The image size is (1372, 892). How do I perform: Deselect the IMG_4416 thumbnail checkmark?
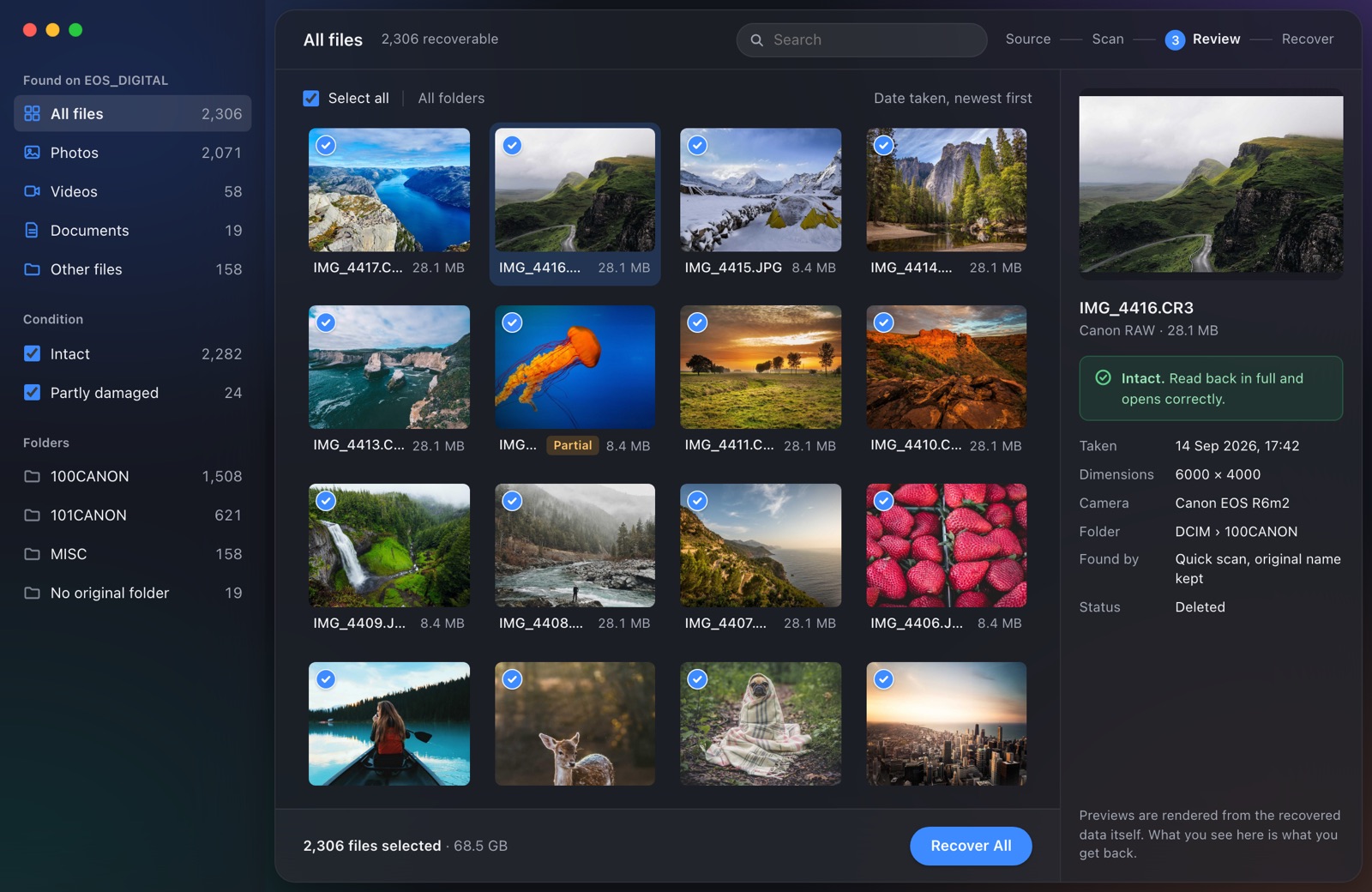coord(512,145)
